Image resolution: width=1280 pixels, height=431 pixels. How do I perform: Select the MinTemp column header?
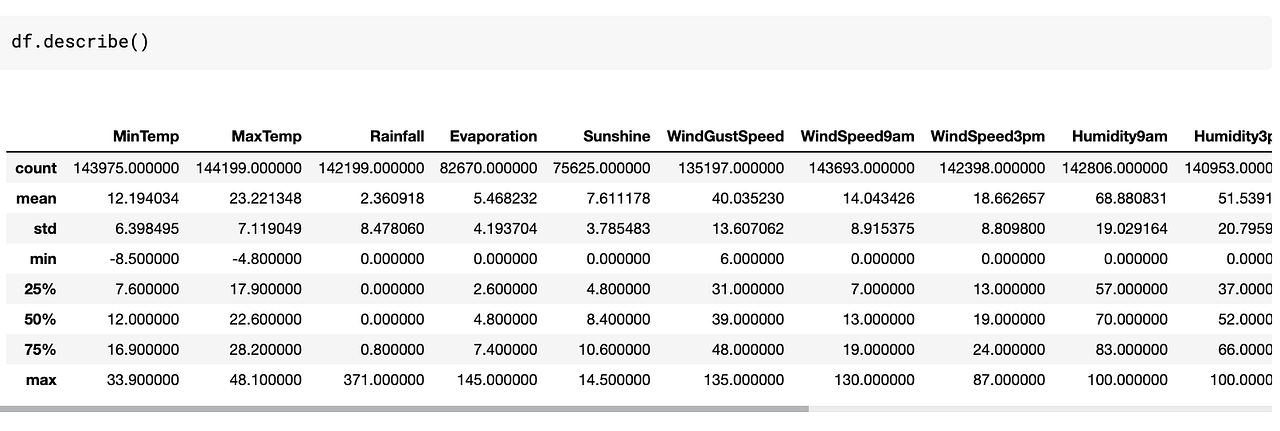(146, 136)
